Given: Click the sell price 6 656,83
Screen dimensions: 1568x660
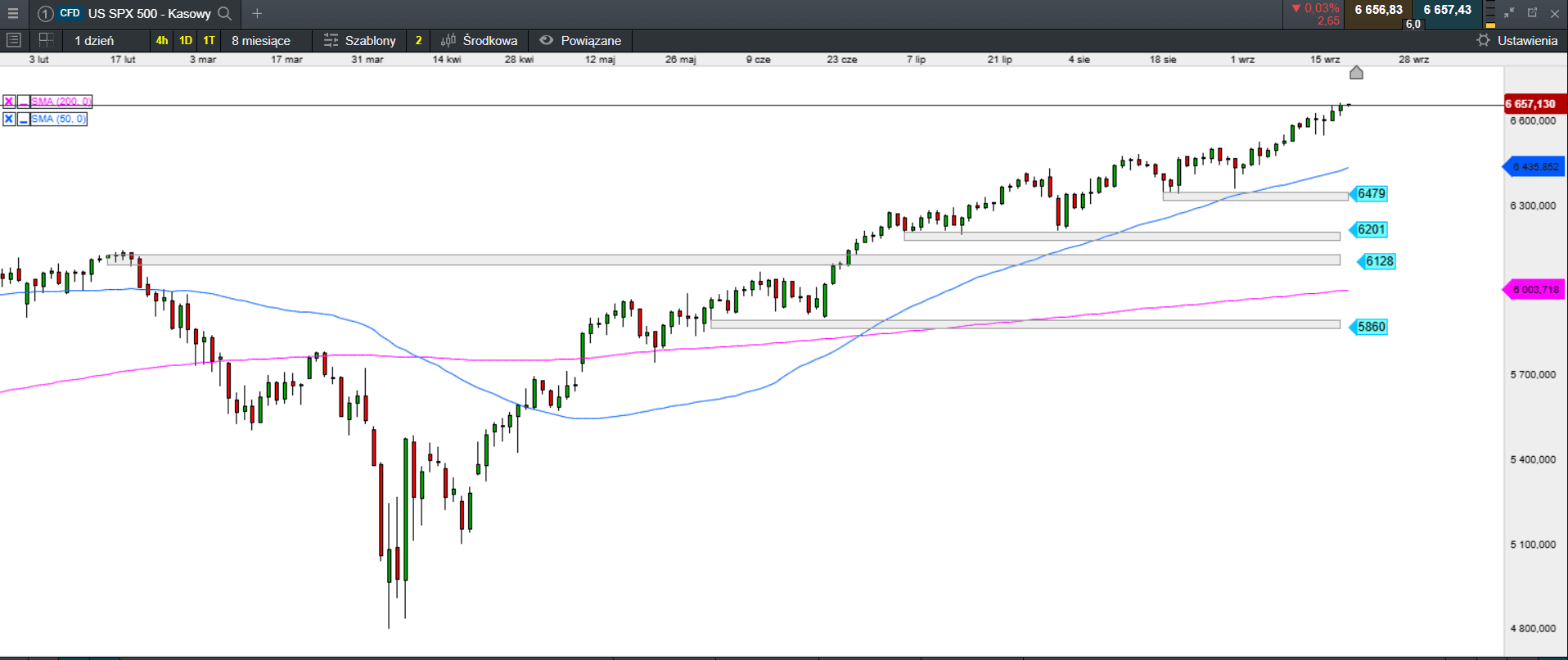Looking at the screenshot, I should pyautogui.click(x=1378, y=10).
